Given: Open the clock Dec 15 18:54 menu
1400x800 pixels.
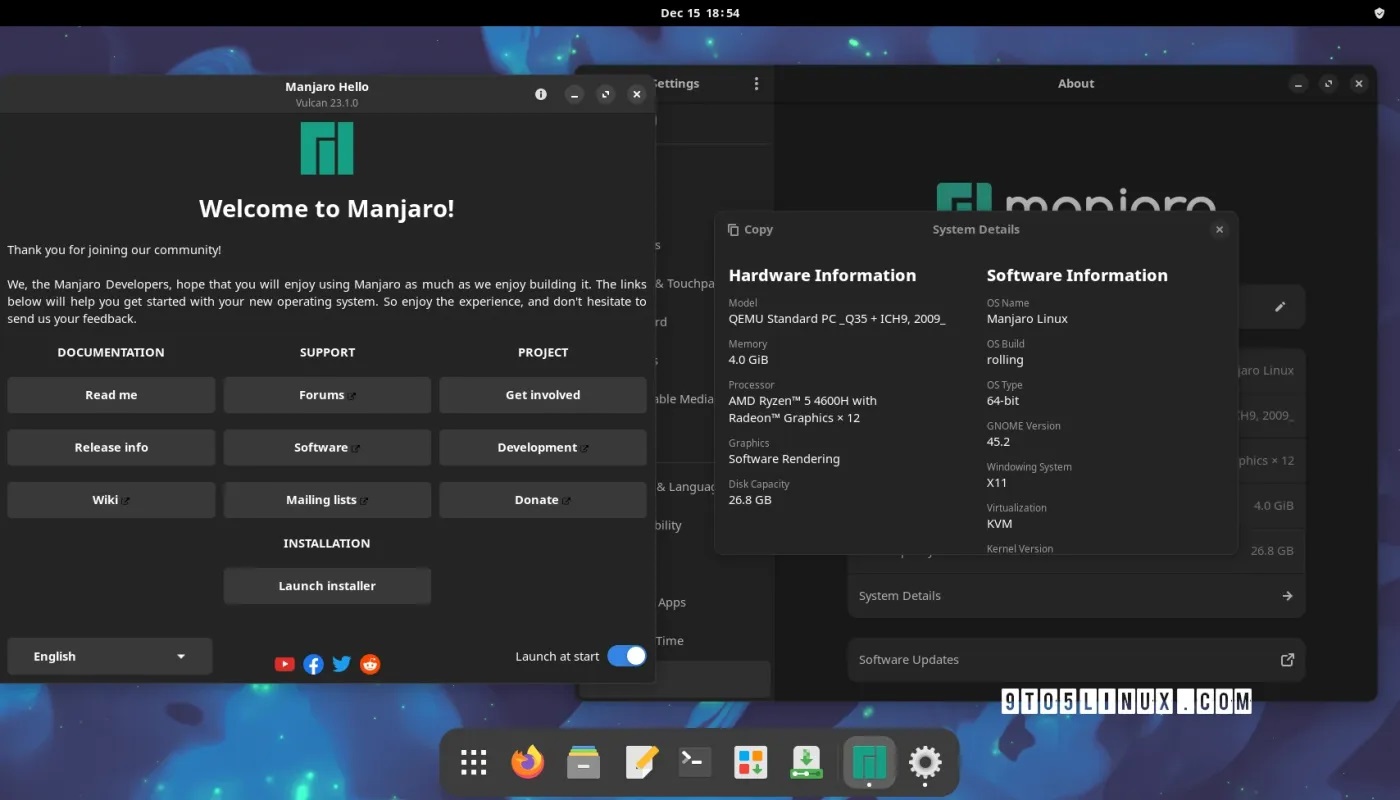Looking at the screenshot, I should (x=700, y=13).
